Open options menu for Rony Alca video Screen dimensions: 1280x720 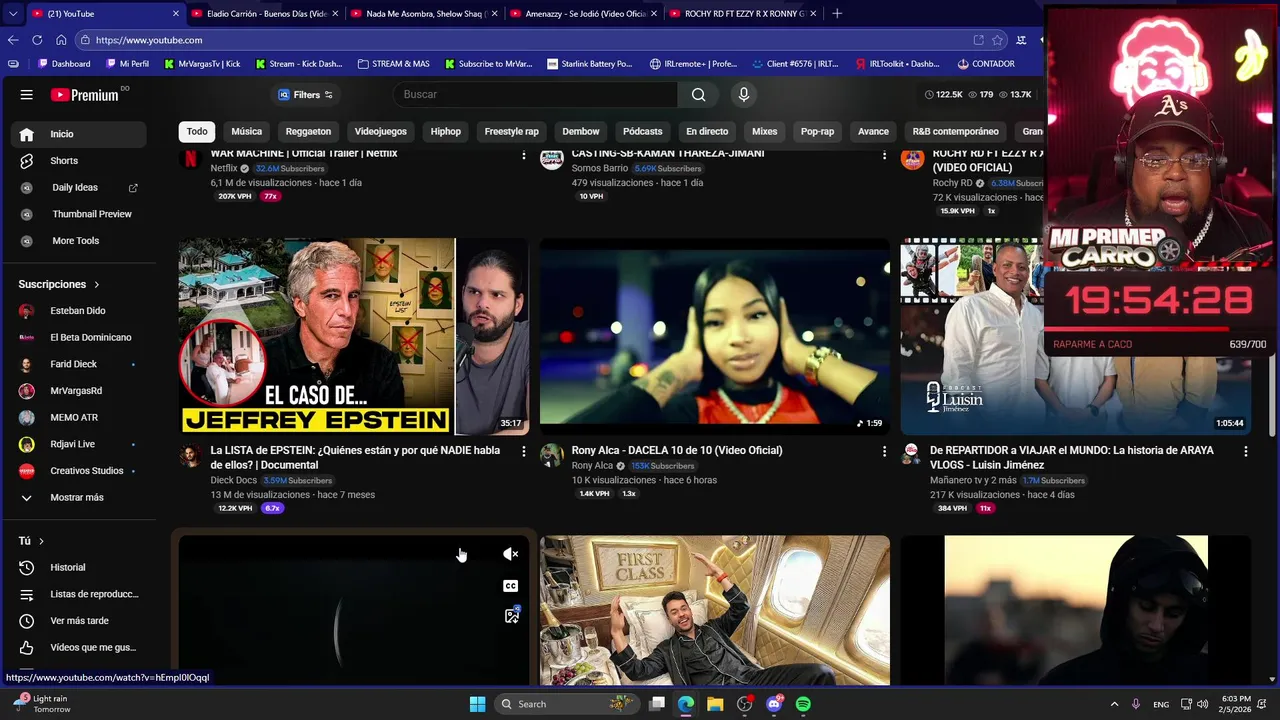884,452
